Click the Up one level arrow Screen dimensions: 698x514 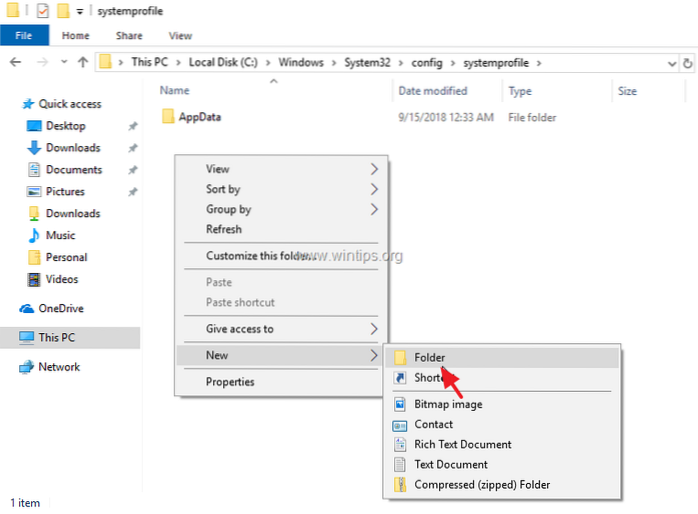point(81,62)
